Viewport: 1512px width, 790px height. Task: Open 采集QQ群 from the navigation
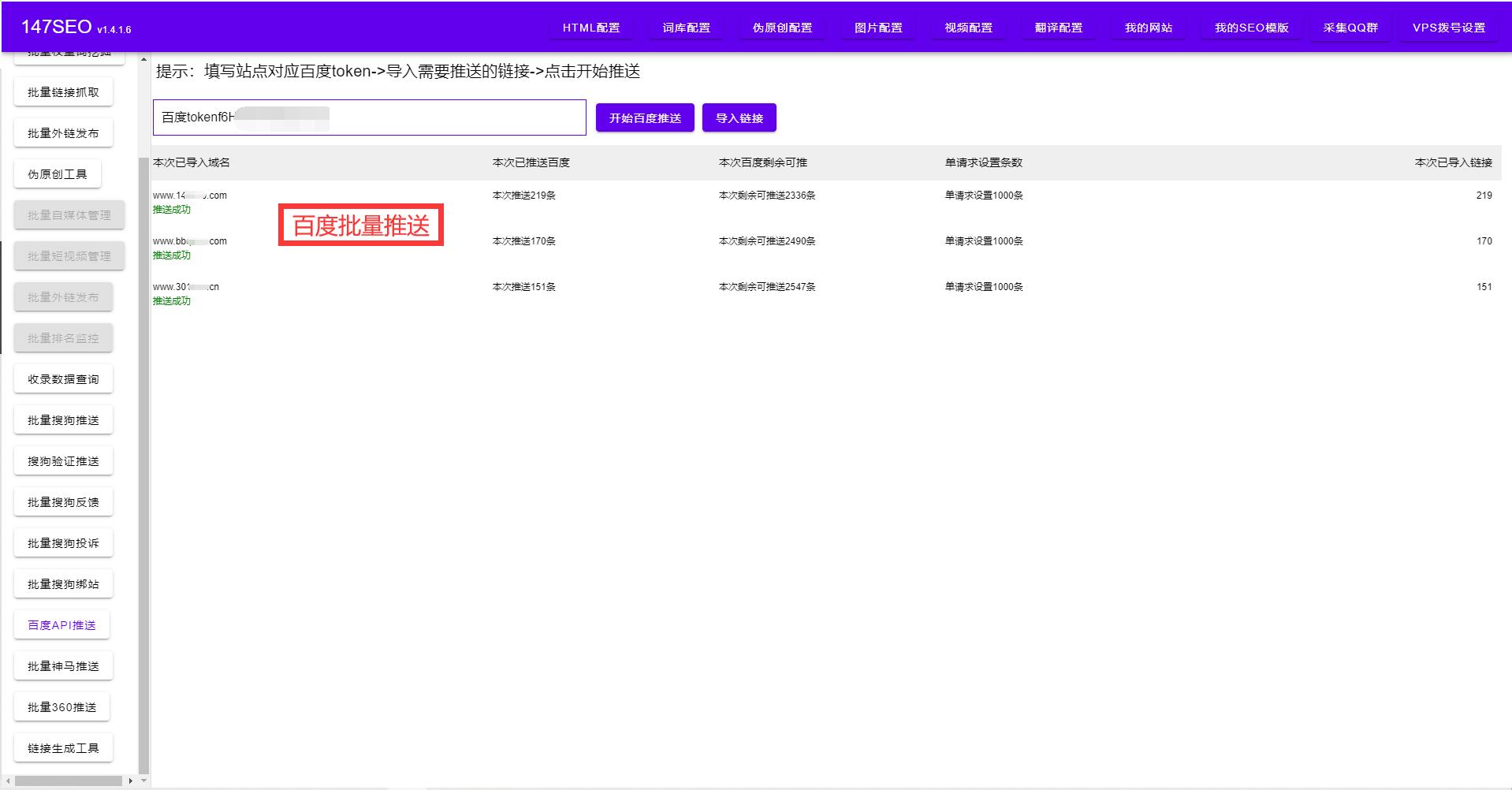click(x=1350, y=28)
